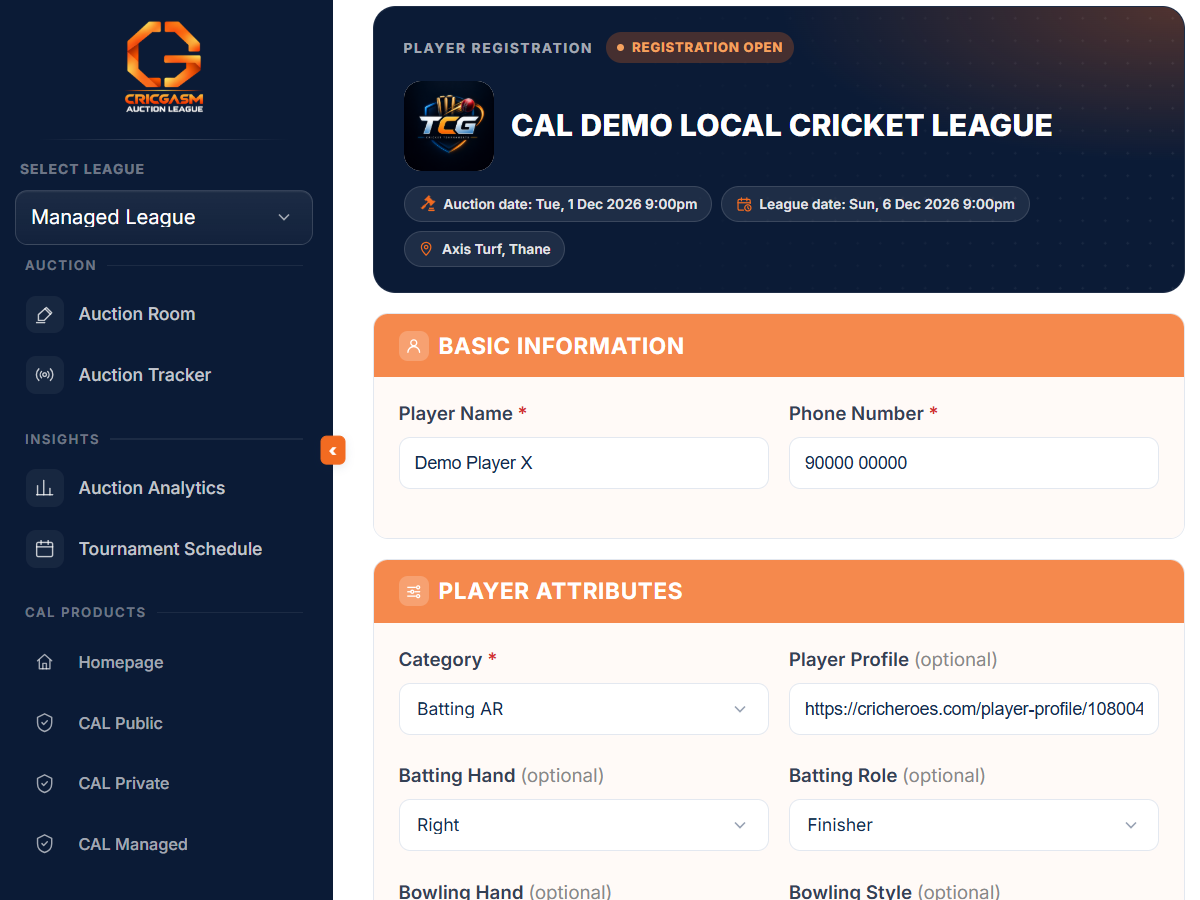The image size is (1200, 900).
Task: Click the Player Profile URL field
Action: pos(974,709)
